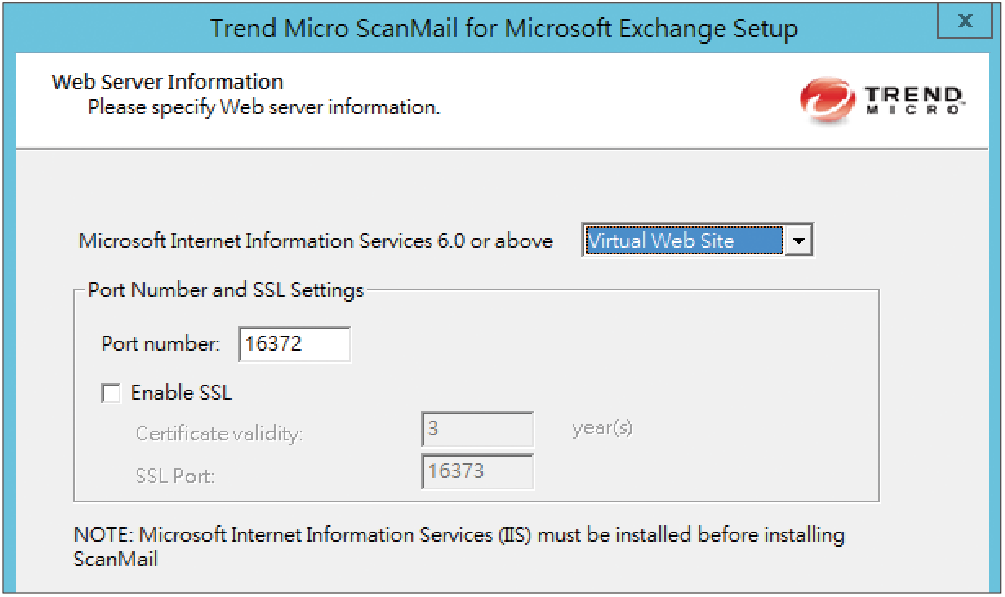Viewport: 1005px width, 597px height.
Task: Click the NOTE text about IIS installation
Action: 459,546
